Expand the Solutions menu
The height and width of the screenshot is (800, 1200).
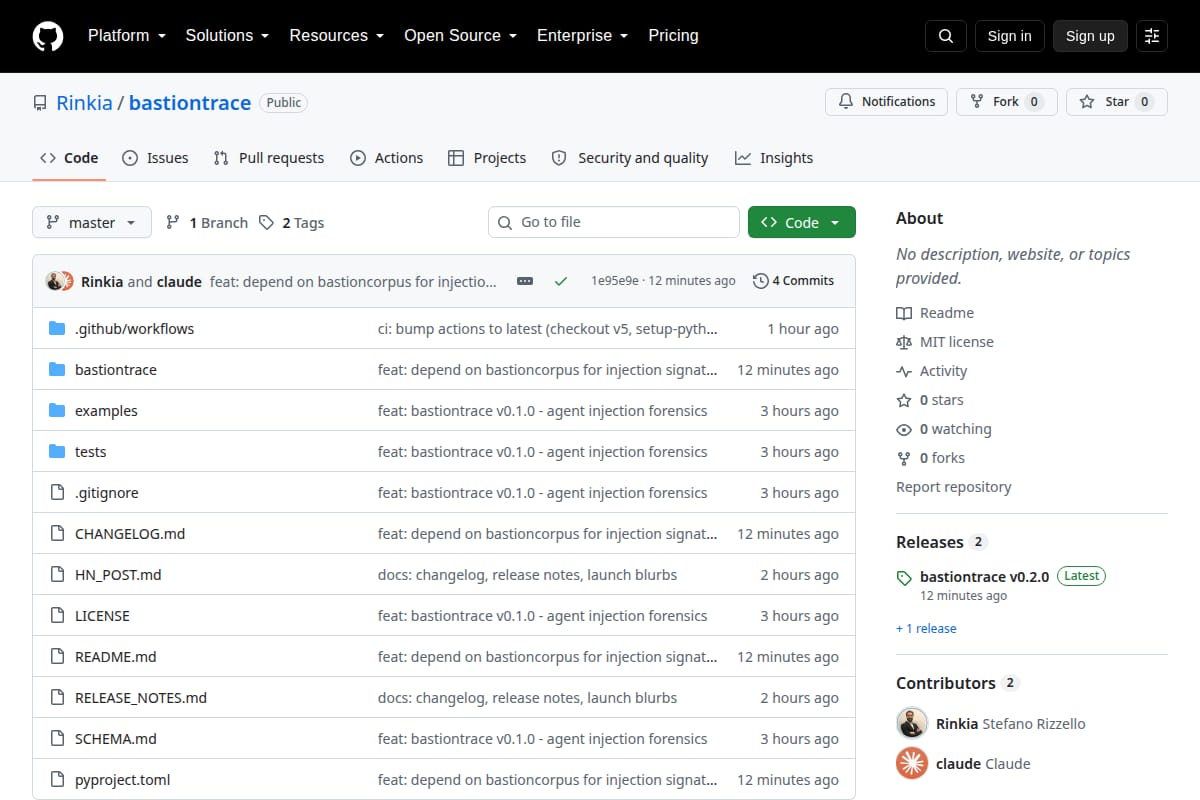(x=227, y=36)
